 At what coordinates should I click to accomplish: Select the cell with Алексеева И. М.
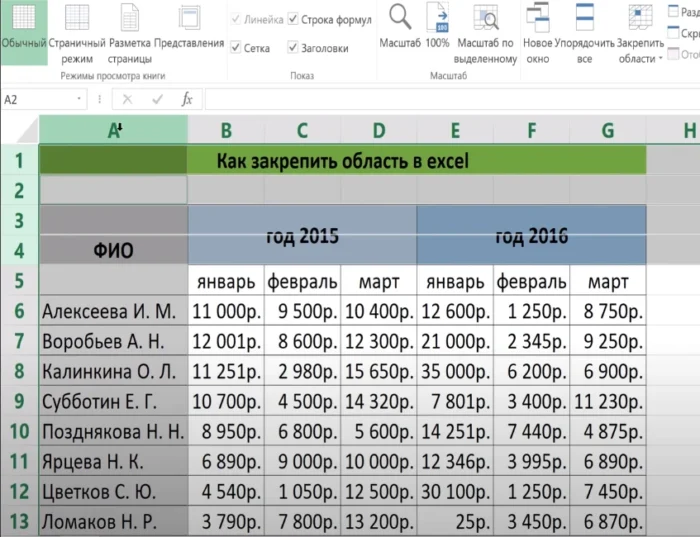coord(113,311)
